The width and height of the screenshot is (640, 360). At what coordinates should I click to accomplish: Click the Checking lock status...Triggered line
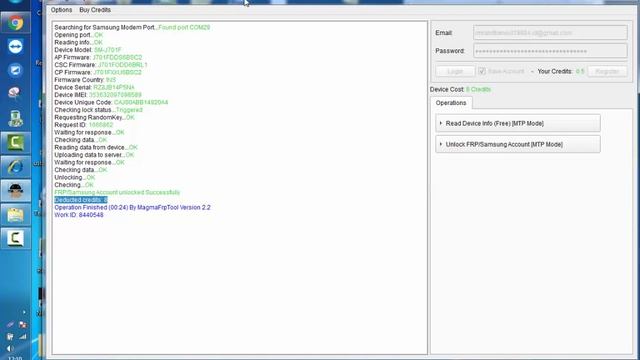(98, 110)
